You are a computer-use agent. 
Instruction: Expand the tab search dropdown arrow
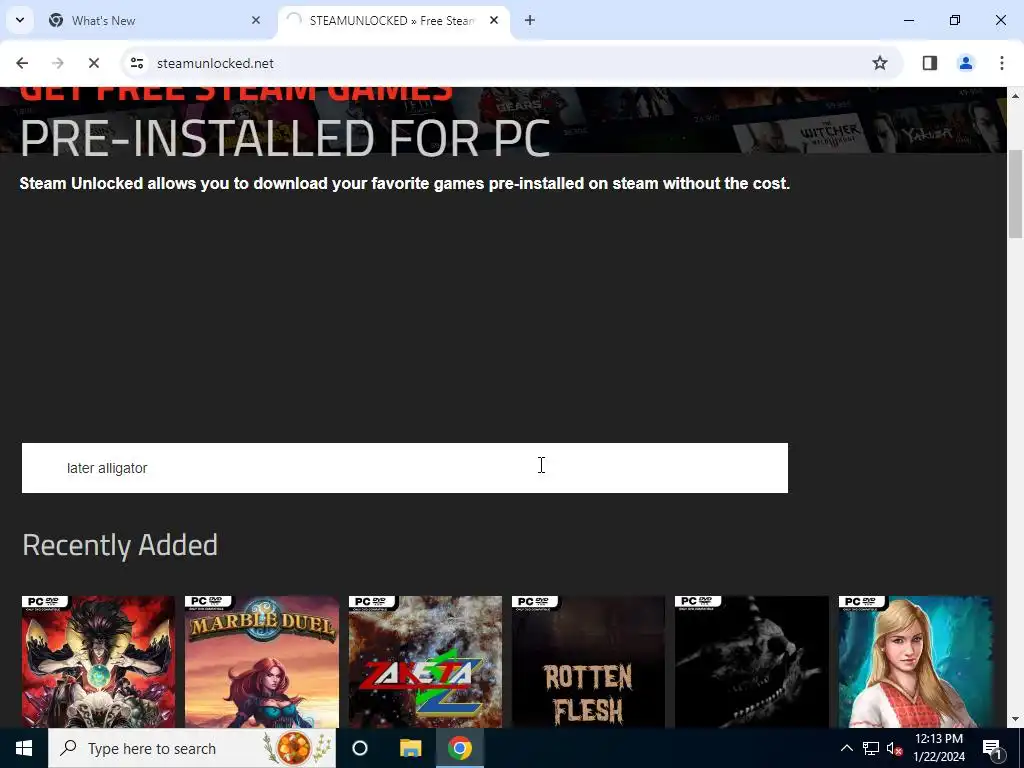click(x=20, y=20)
